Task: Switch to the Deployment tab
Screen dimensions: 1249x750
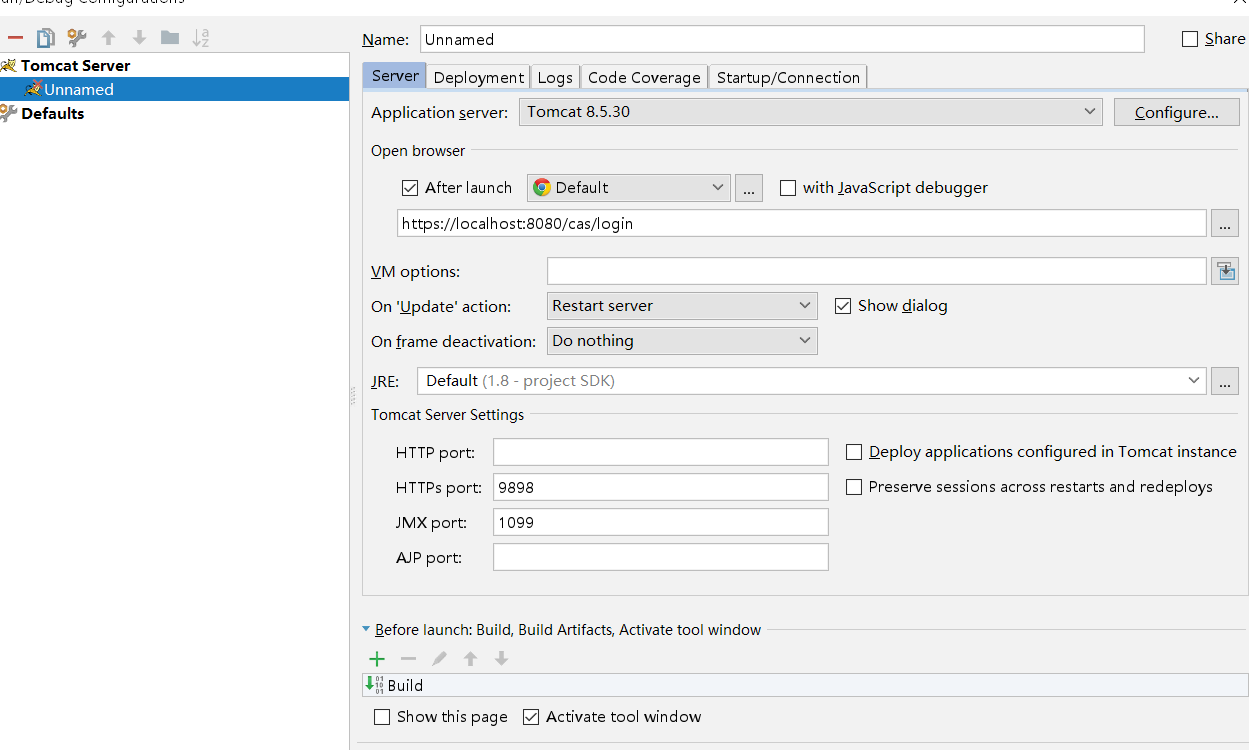Action: click(x=478, y=76)
